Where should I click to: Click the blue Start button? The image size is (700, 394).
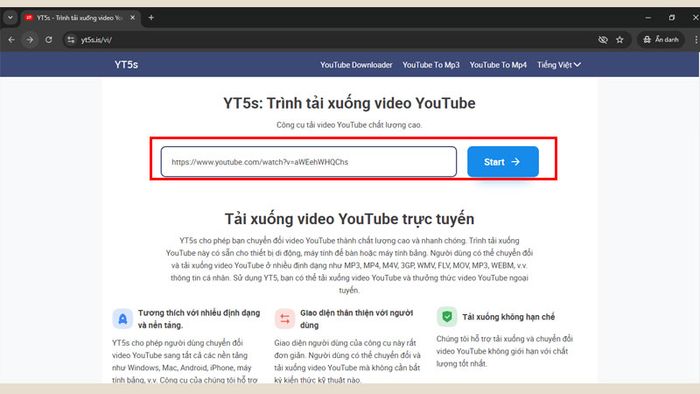click(503, 162)
